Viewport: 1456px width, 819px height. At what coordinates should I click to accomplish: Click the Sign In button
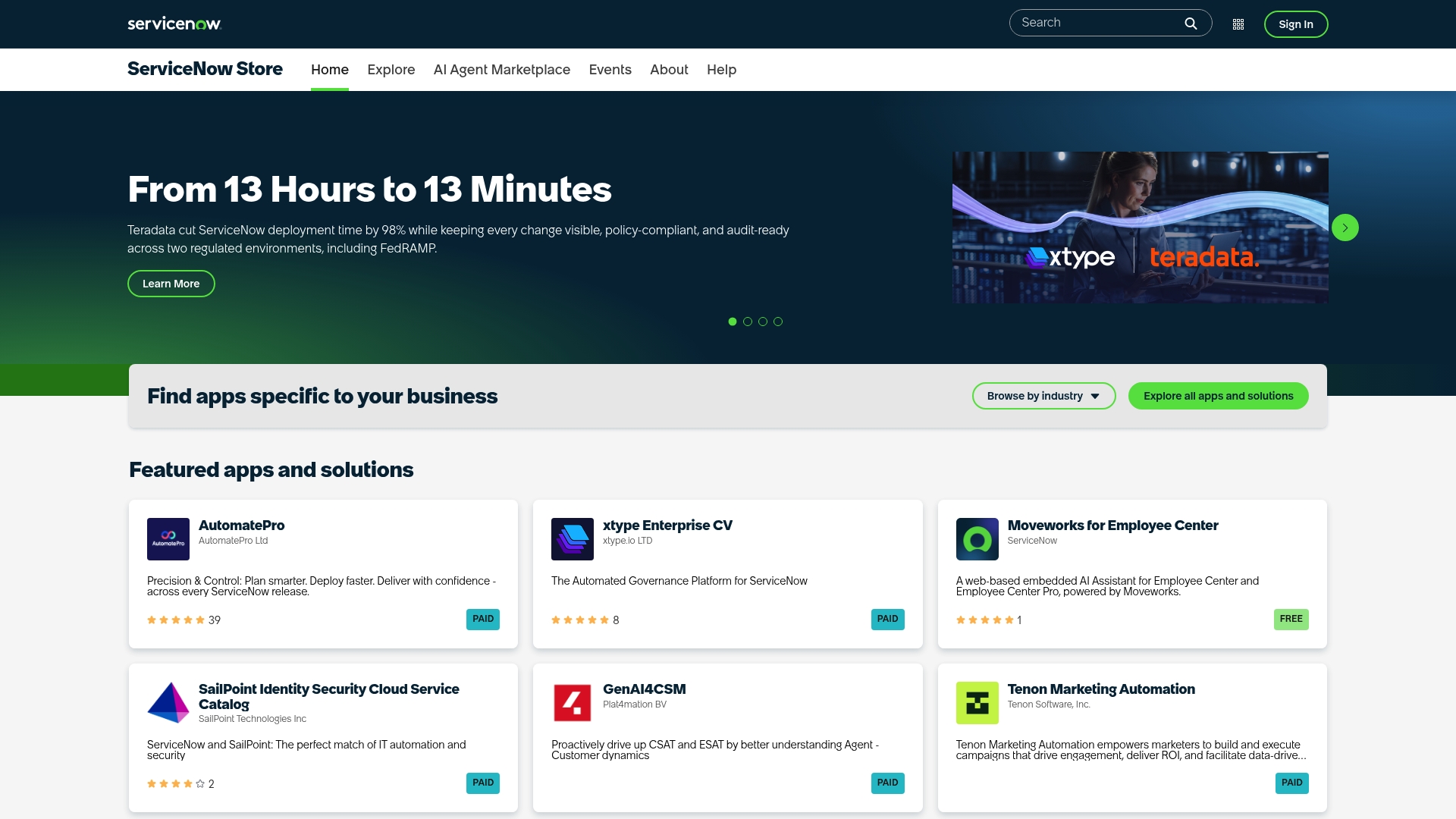pyautogui.click(x=1296, y=24)
